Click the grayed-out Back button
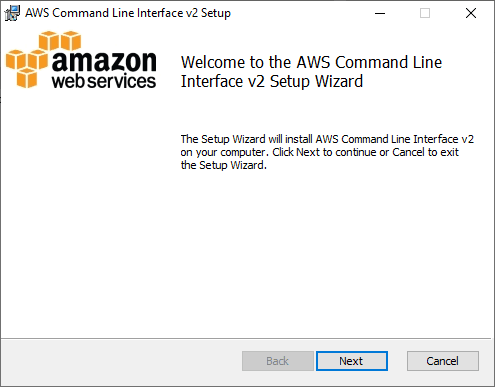This screenshot has width=495, height=387. (278, 361)
